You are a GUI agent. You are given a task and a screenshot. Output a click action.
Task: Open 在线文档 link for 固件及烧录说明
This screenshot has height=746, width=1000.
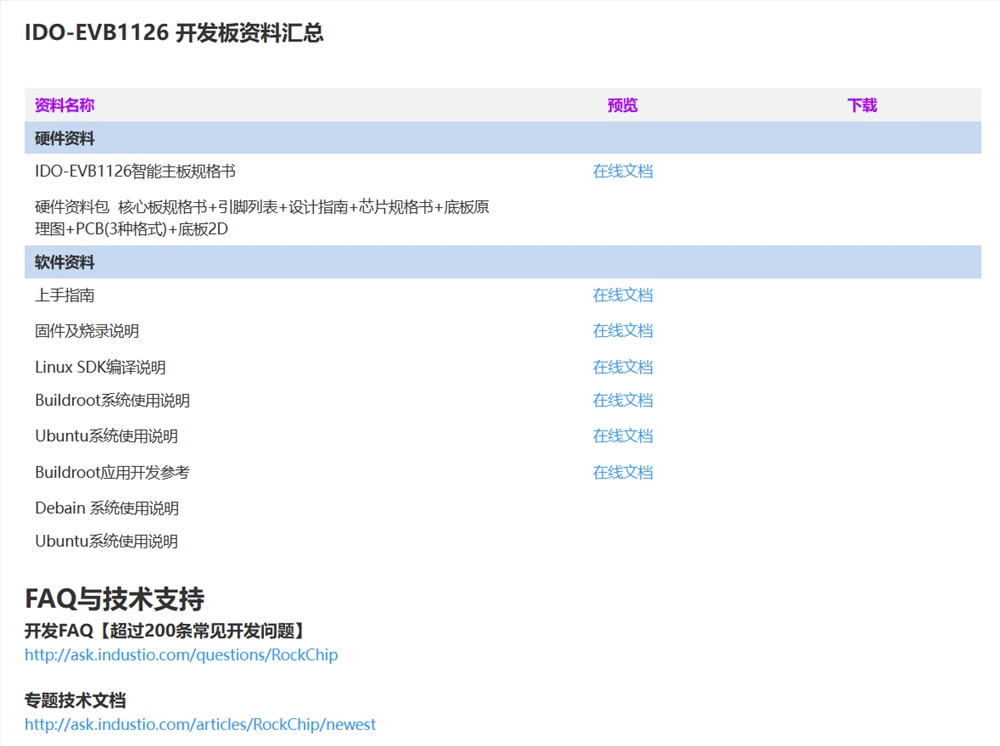point(622,330)
